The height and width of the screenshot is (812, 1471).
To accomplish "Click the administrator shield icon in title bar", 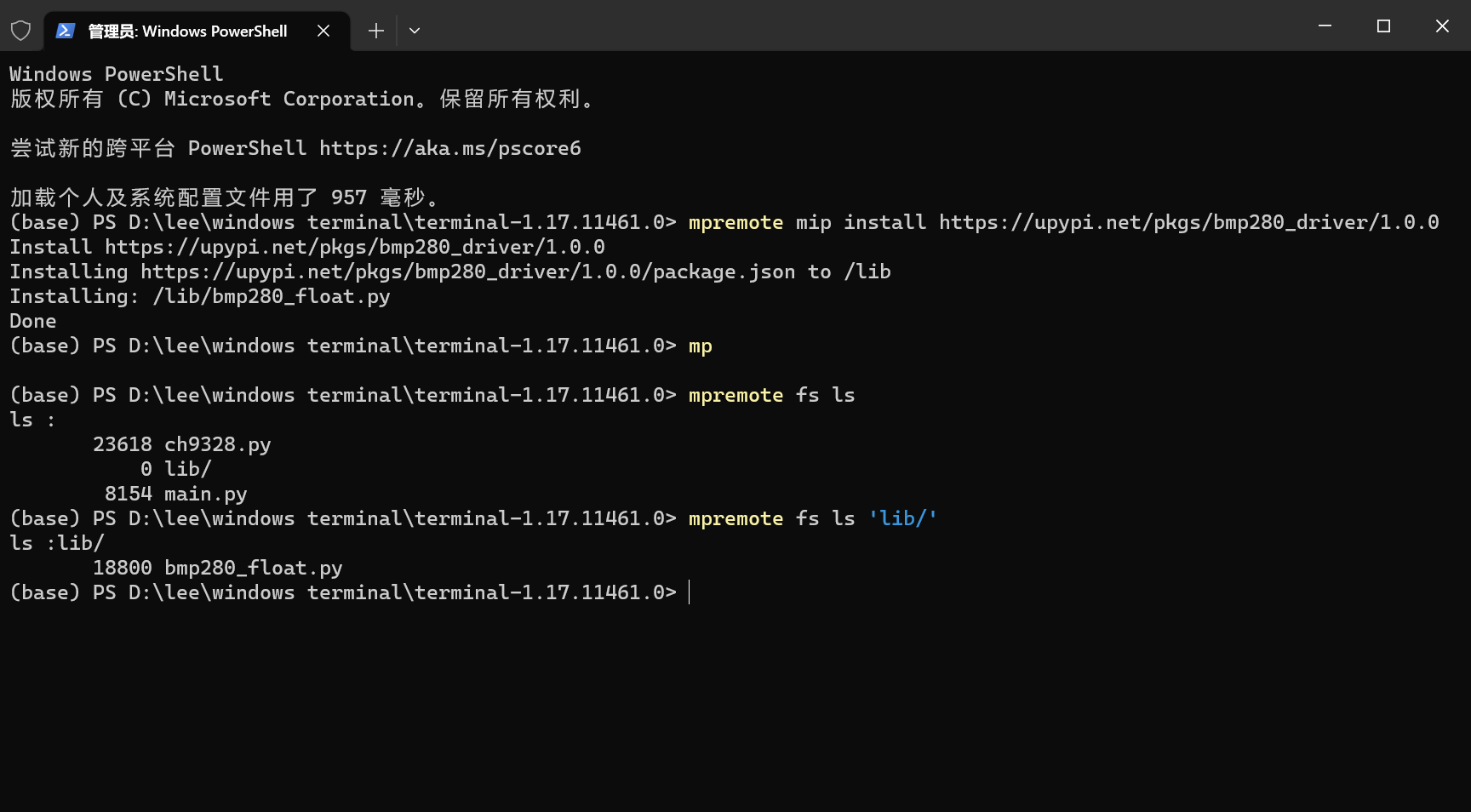I will tap(20, 31).
